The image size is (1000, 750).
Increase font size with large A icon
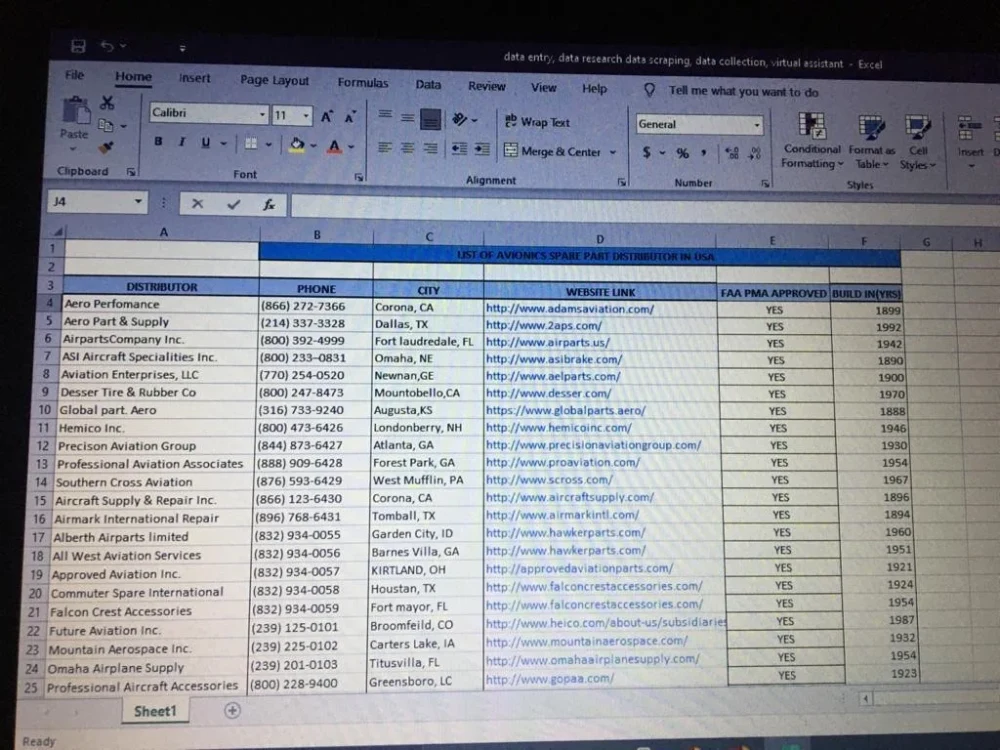[327, 117]
